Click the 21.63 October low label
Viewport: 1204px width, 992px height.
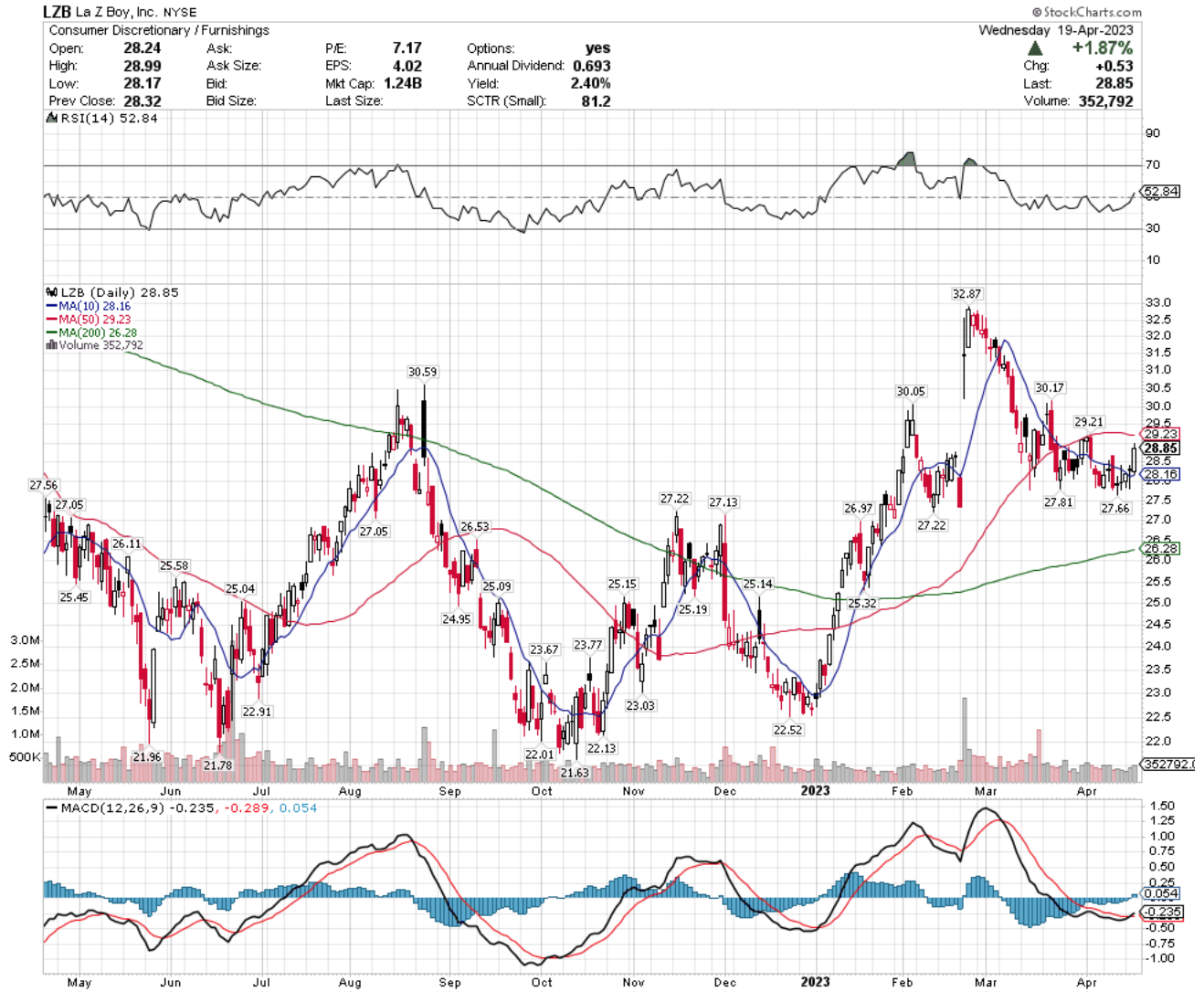(x=575, y=773)
